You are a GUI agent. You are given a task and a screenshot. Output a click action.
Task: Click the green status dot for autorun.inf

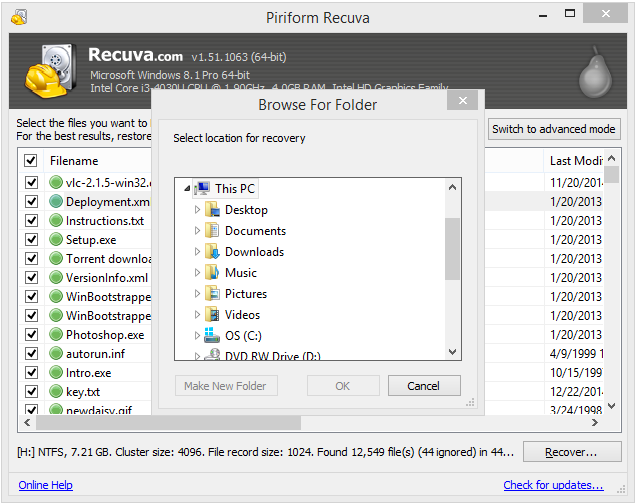pyautogui.click(x=56, y=353)
